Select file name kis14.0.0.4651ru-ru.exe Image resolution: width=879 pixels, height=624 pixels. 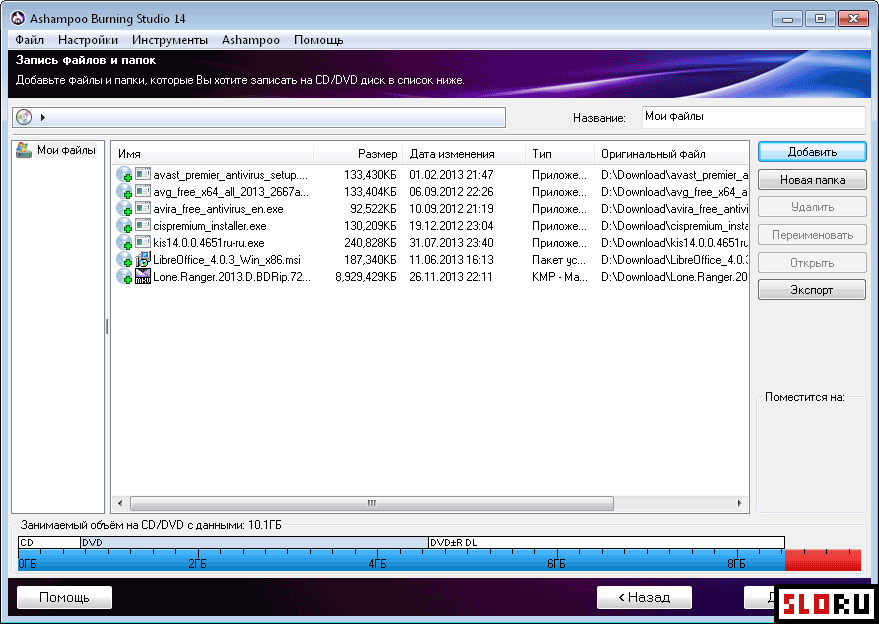(x=209, y=243)
